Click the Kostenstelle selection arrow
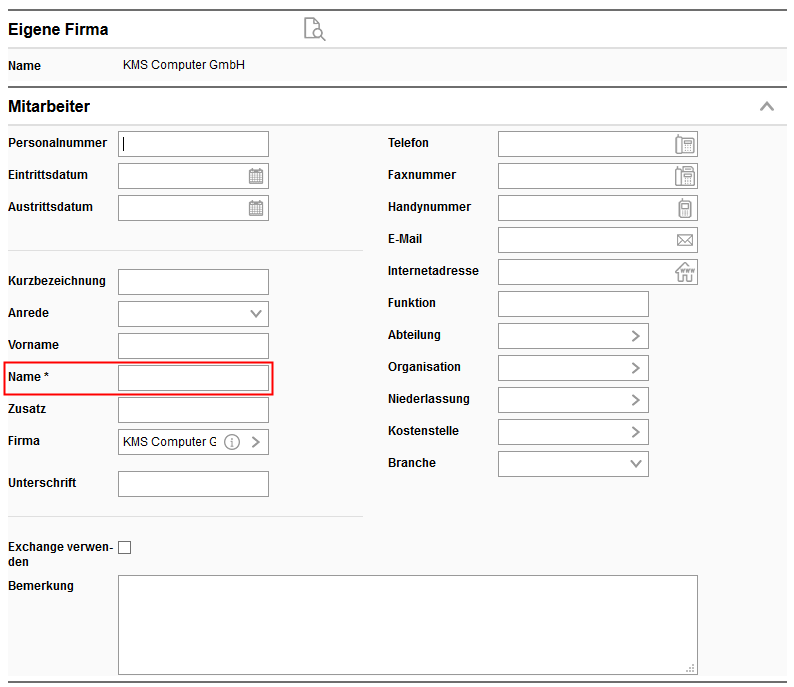 tap(636, 432)
